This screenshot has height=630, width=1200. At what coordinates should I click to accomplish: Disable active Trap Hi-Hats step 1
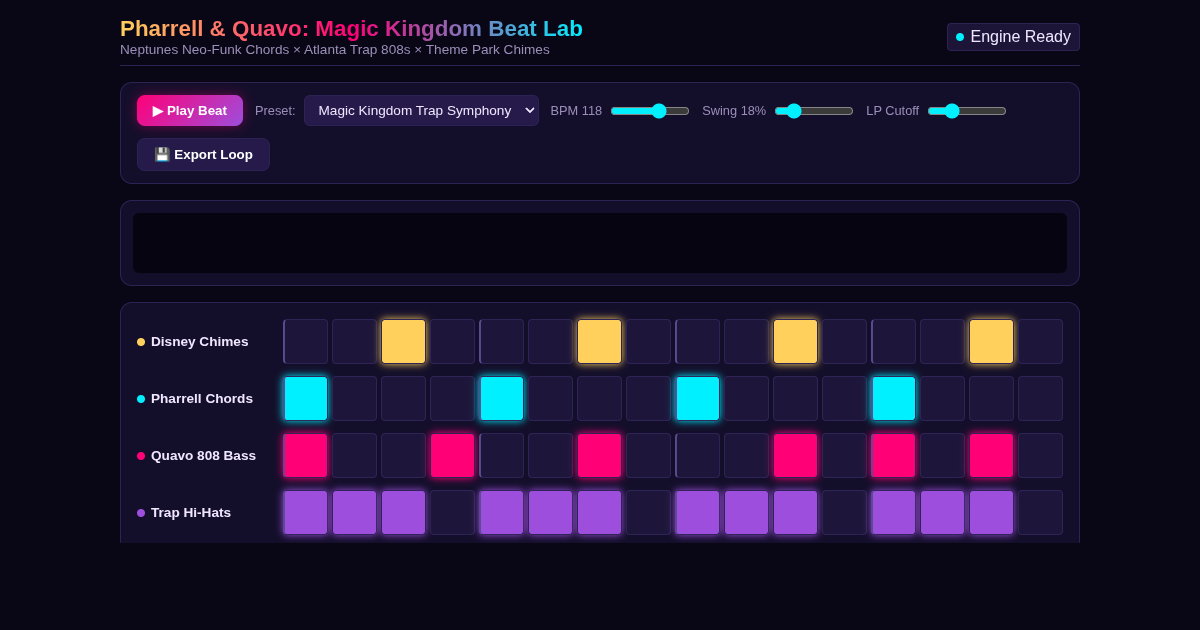(306, 513)
